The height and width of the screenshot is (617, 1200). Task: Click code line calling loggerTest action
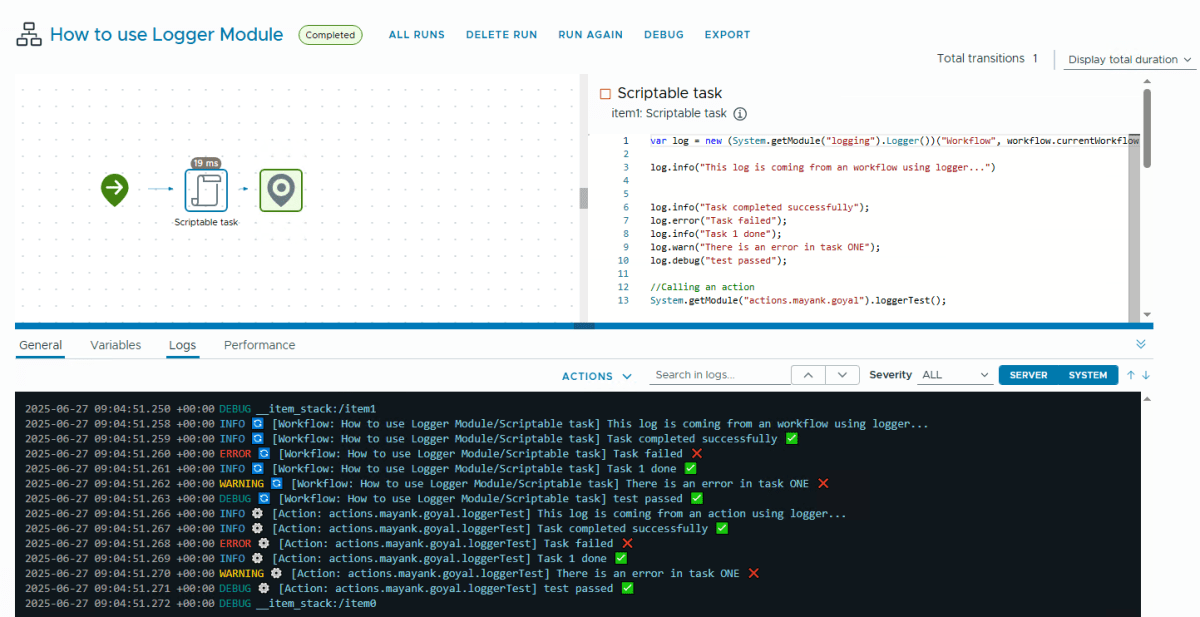[798, 300]
